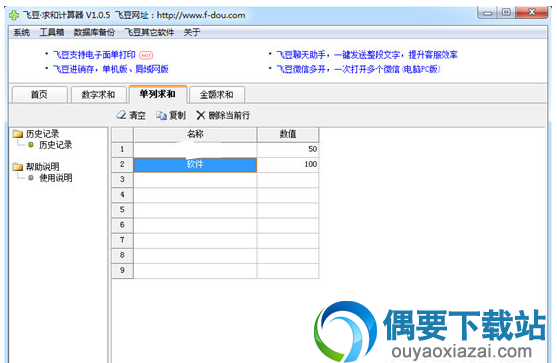Select the cell with value 50

[288, 149]
